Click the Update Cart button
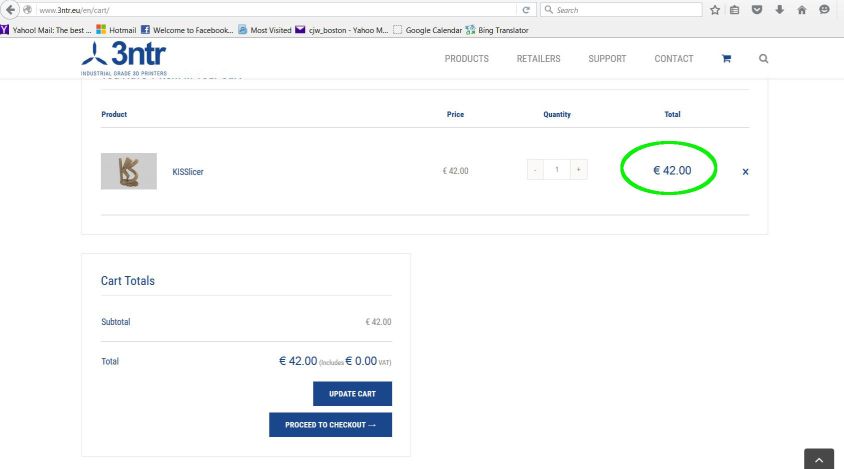This screenshot has height=469, width=844. [x=353, y=394]
